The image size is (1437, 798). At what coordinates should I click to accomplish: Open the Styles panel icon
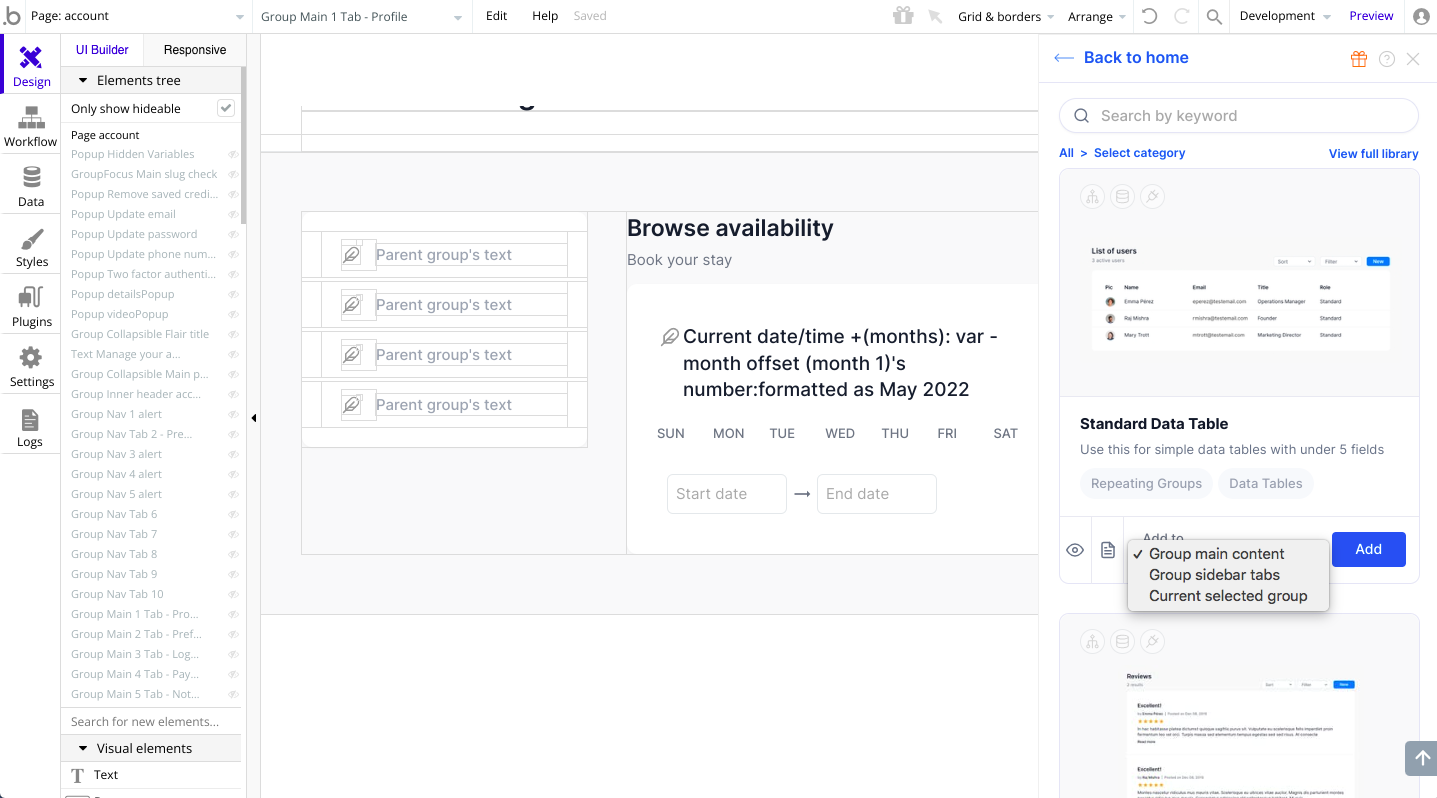click(31, 247)
